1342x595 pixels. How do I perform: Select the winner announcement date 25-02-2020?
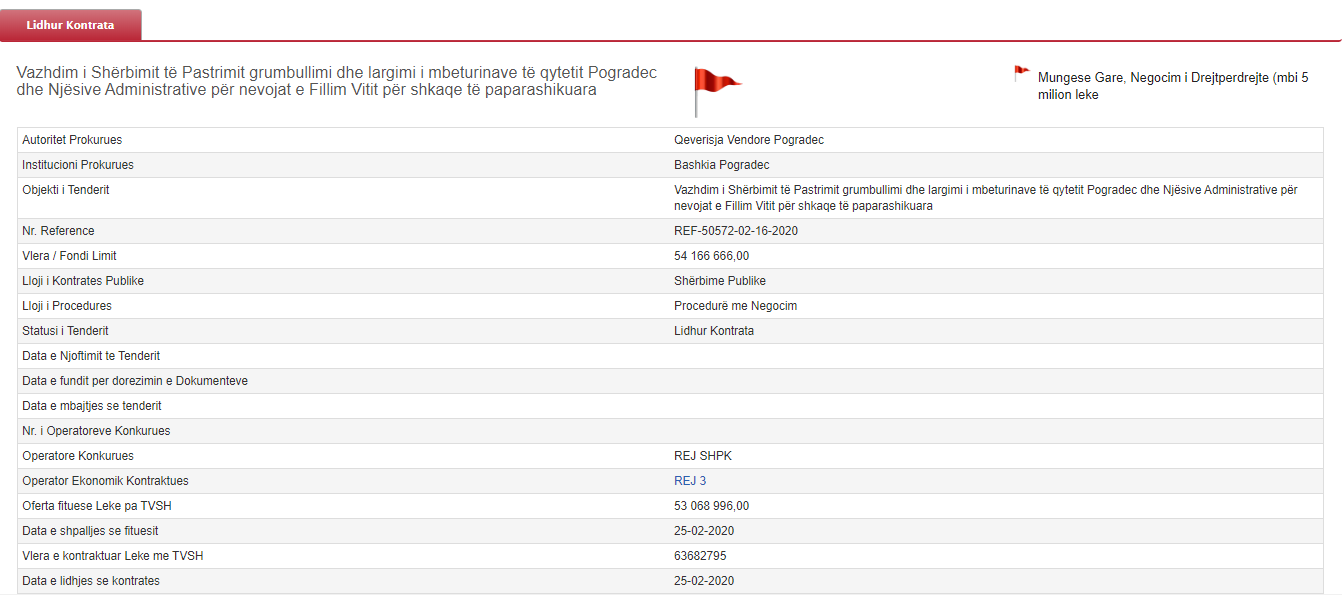[704, 531]
